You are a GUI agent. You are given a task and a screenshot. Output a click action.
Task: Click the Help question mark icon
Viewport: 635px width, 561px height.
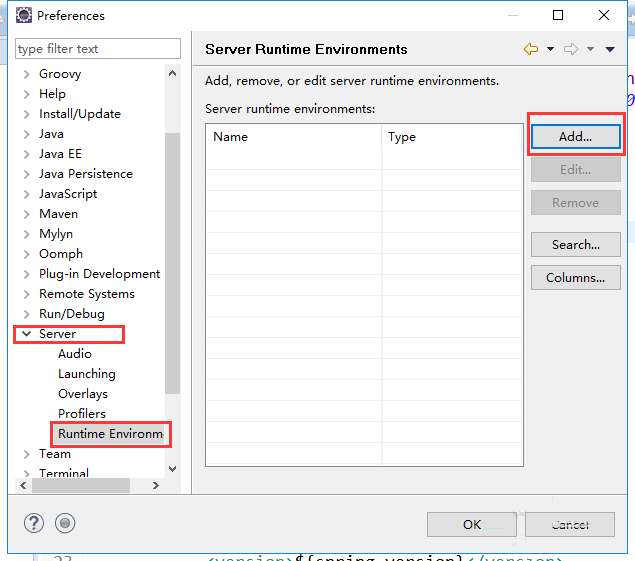point(34,523)
